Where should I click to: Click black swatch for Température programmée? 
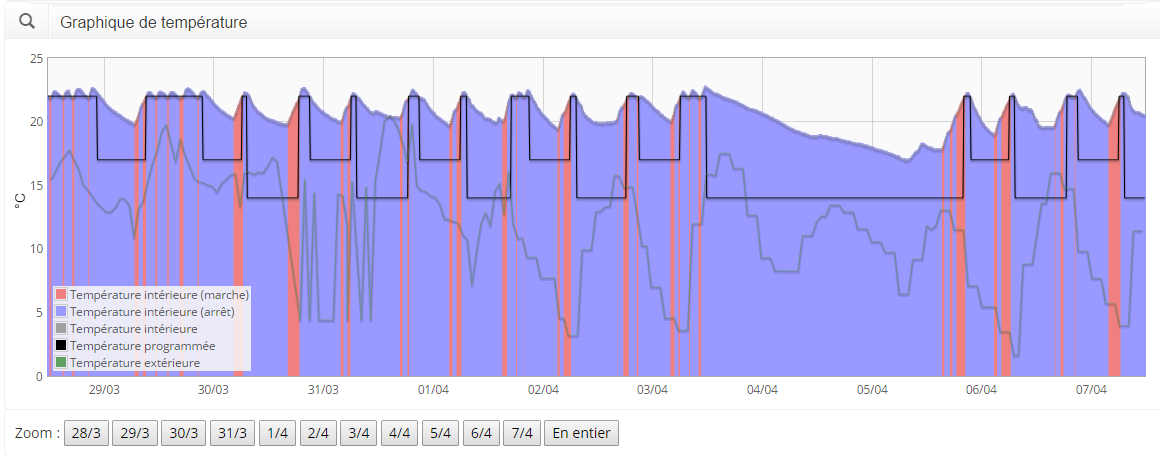pyautogui.click(x=61, y=346)
